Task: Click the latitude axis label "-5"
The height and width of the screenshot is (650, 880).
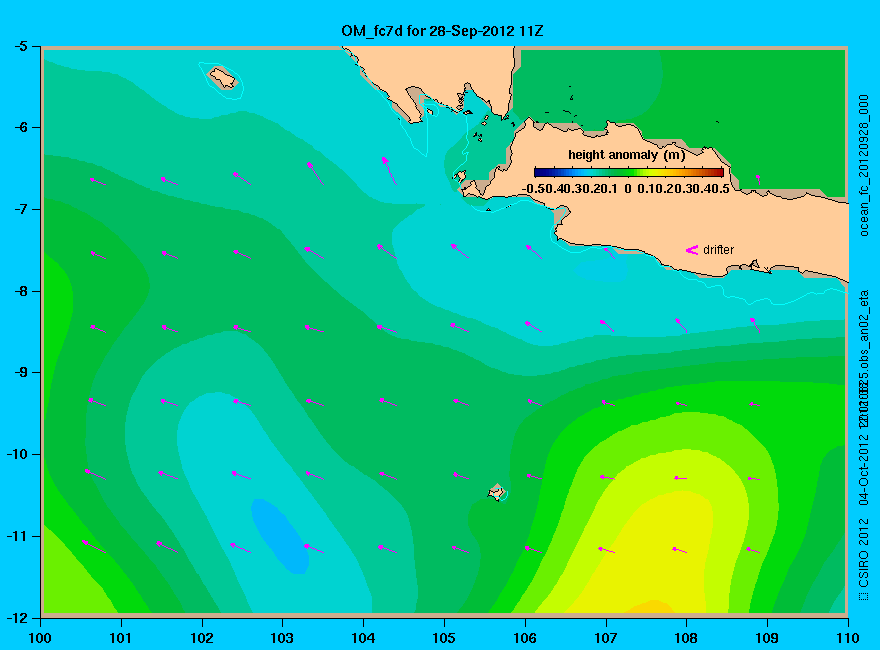Action: point(20,46)
